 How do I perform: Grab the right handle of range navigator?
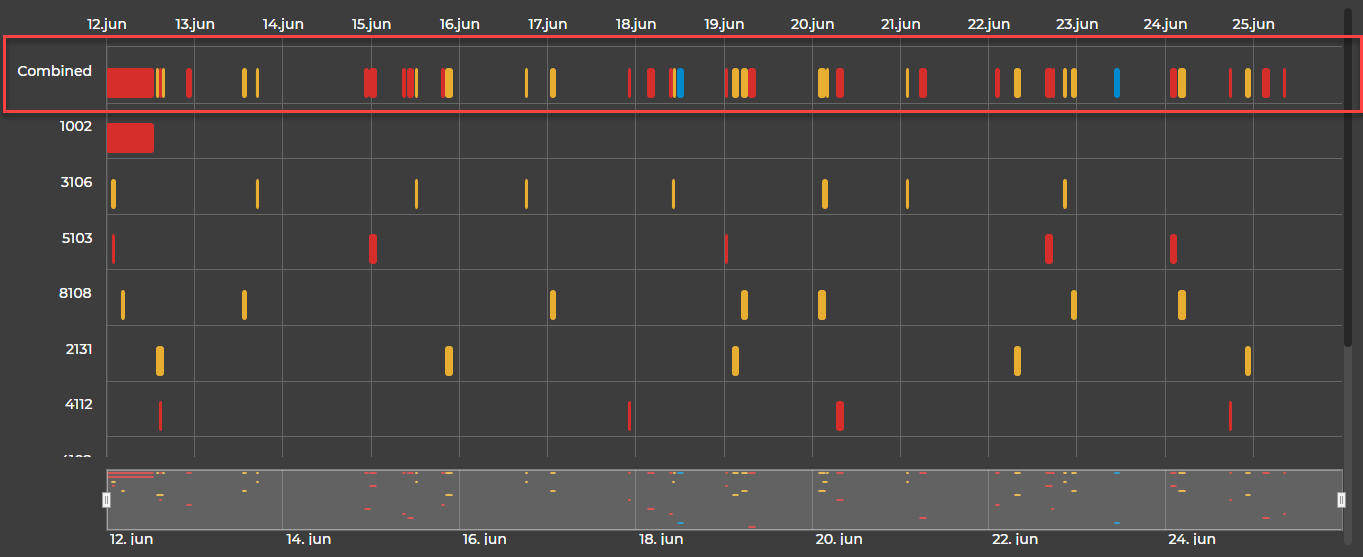(x=1342, y=499)
